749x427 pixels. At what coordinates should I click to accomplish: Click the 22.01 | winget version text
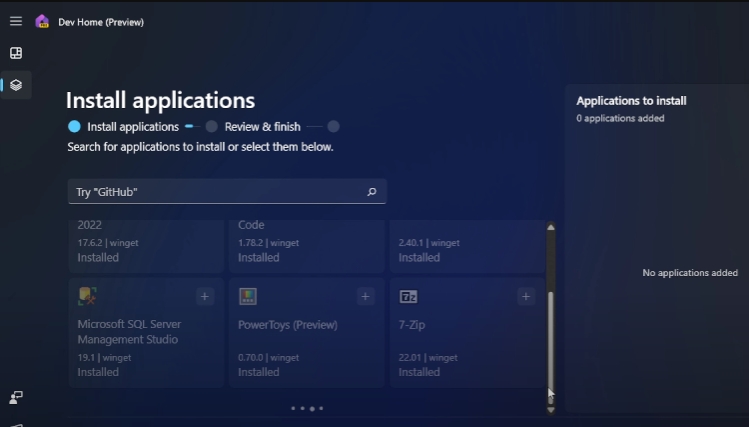[428, 357]
